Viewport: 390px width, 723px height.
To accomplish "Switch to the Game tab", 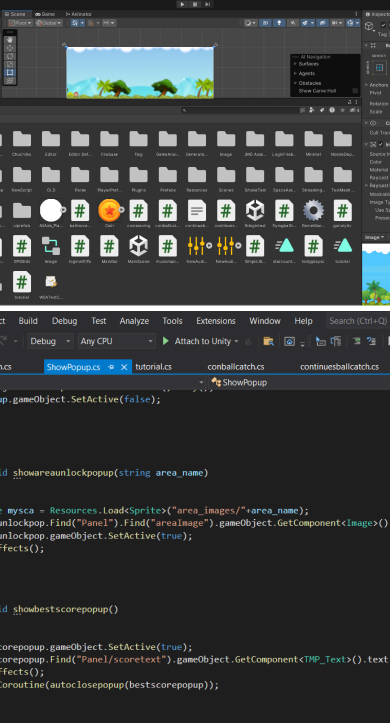I will click(x=45, y=14).
